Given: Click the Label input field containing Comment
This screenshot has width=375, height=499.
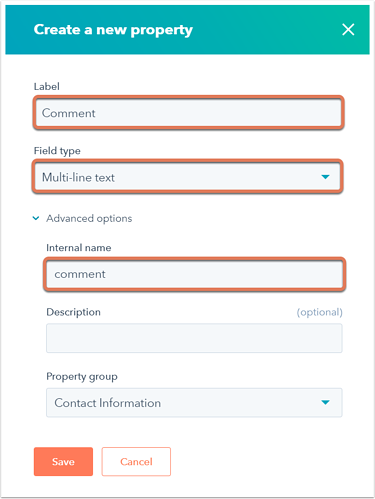Looking at the screenshot, I should point(188,113).
